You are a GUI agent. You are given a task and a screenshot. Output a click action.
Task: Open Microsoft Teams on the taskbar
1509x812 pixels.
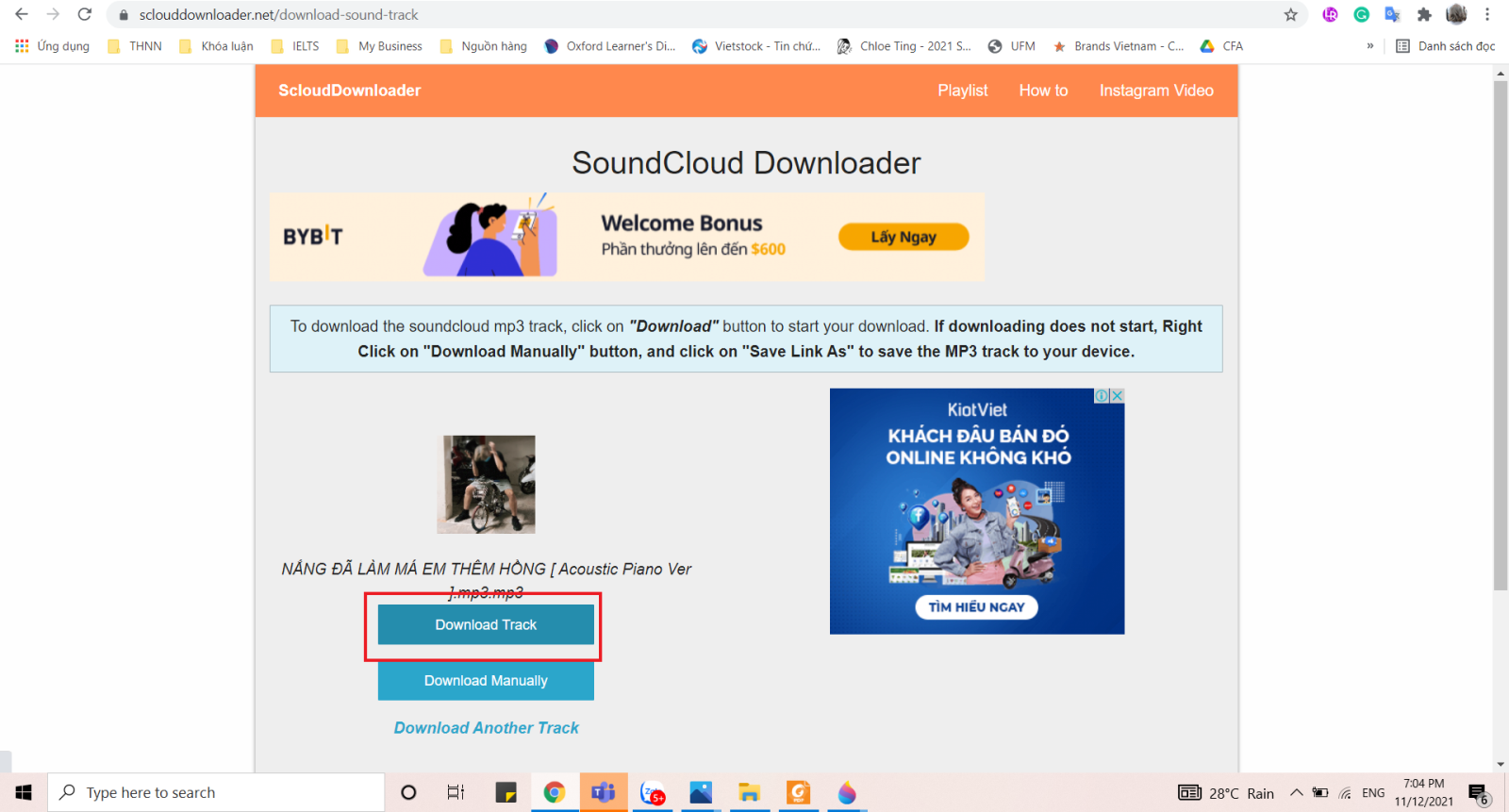[604, 793]
